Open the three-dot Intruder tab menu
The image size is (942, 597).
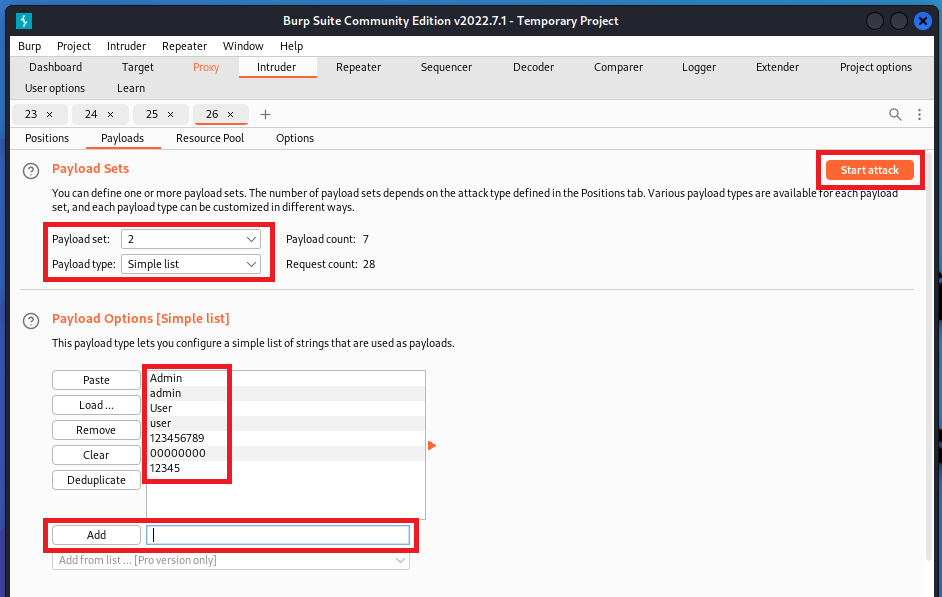coord(919,114)
